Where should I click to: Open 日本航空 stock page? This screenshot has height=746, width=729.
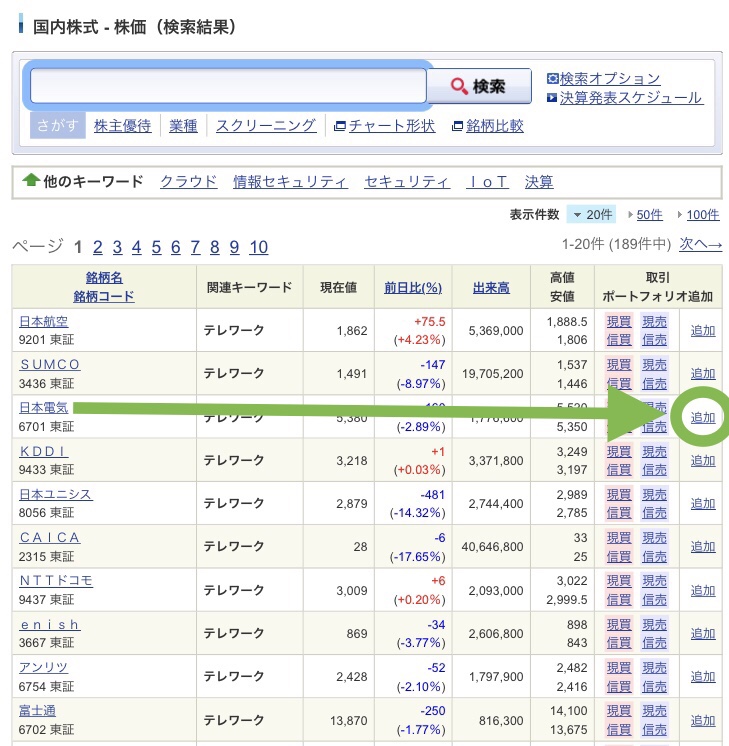click(43, 322)
